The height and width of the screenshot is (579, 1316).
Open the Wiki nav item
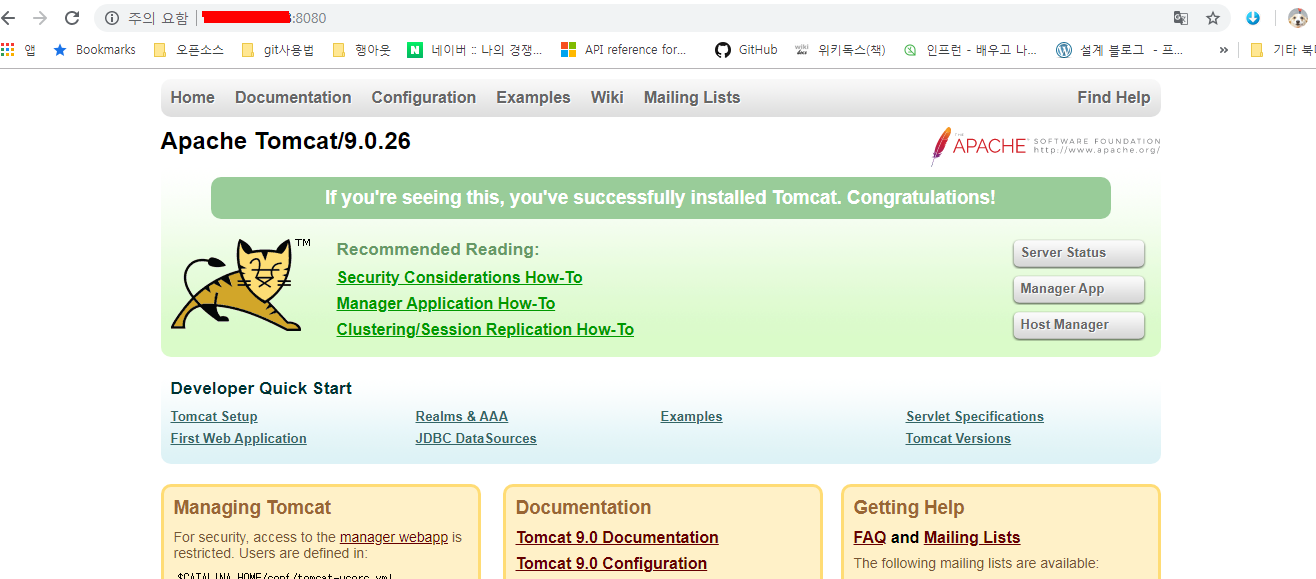tap(607, 97)
